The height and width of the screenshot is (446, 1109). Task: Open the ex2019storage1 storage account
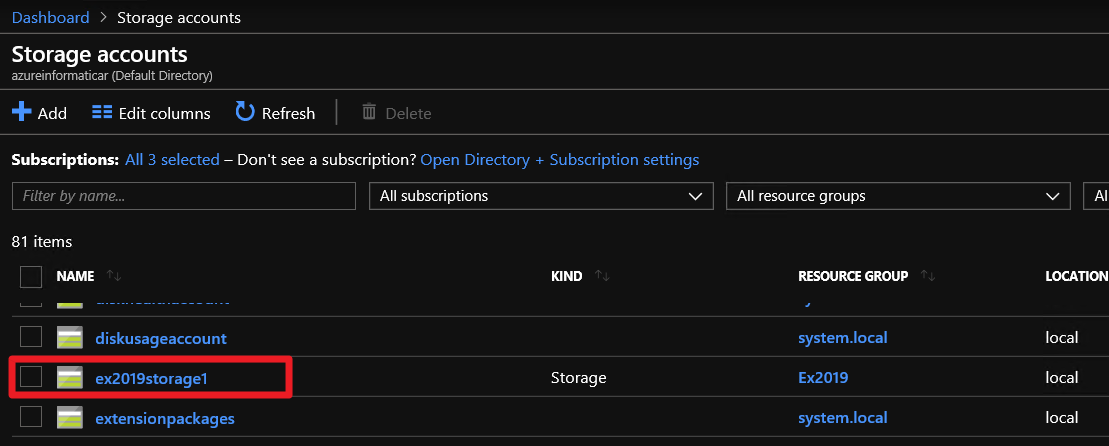pyautogui.click(x=151, y=378)
